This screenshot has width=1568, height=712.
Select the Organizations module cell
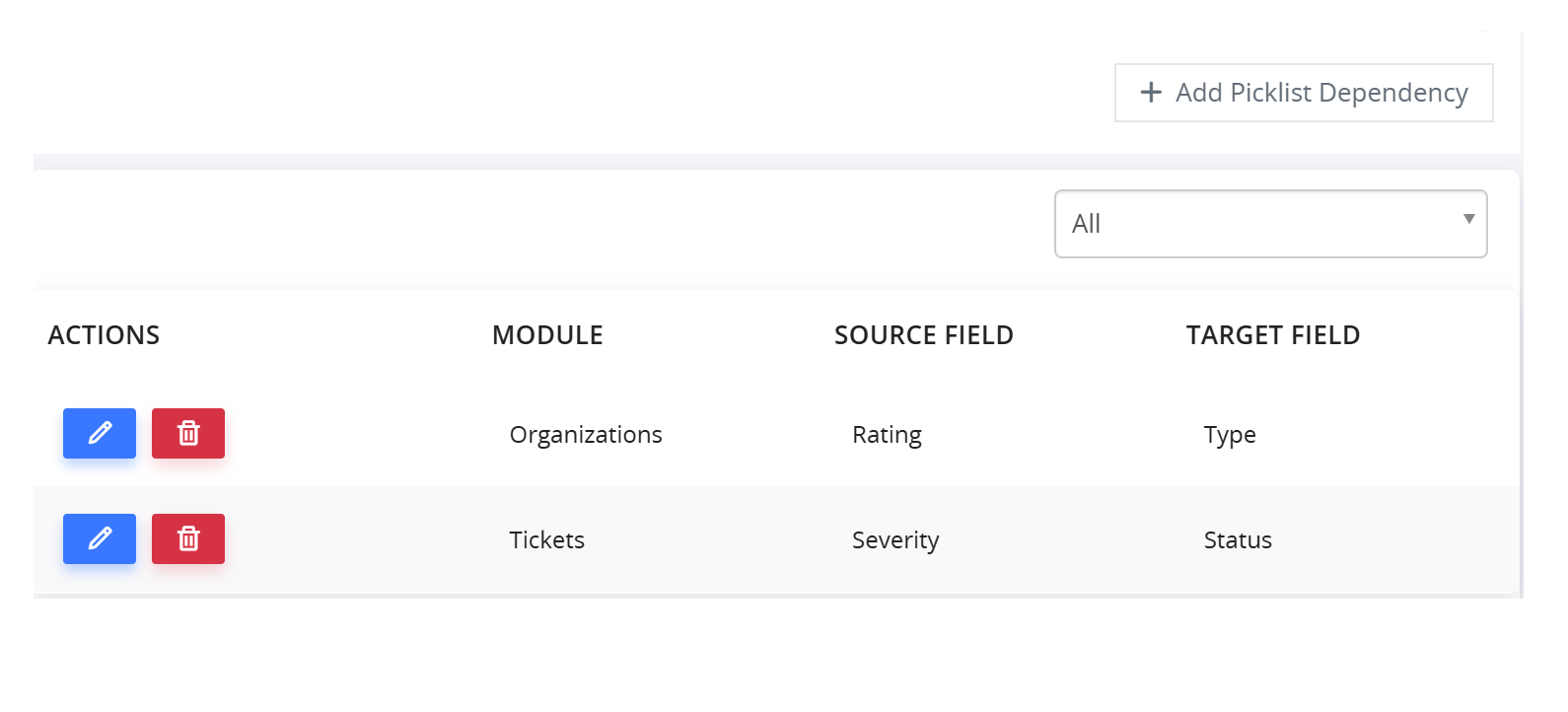pos(586,435)
